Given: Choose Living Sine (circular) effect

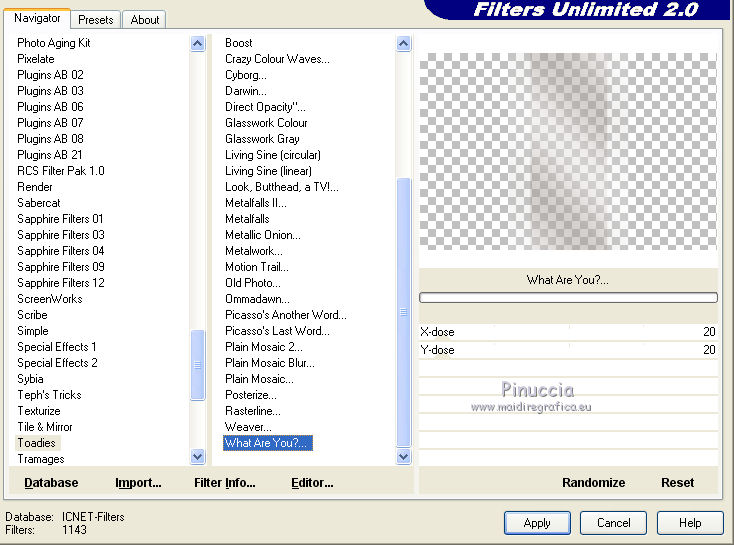Looking at the screenshot, I should [x=273, y=155].
